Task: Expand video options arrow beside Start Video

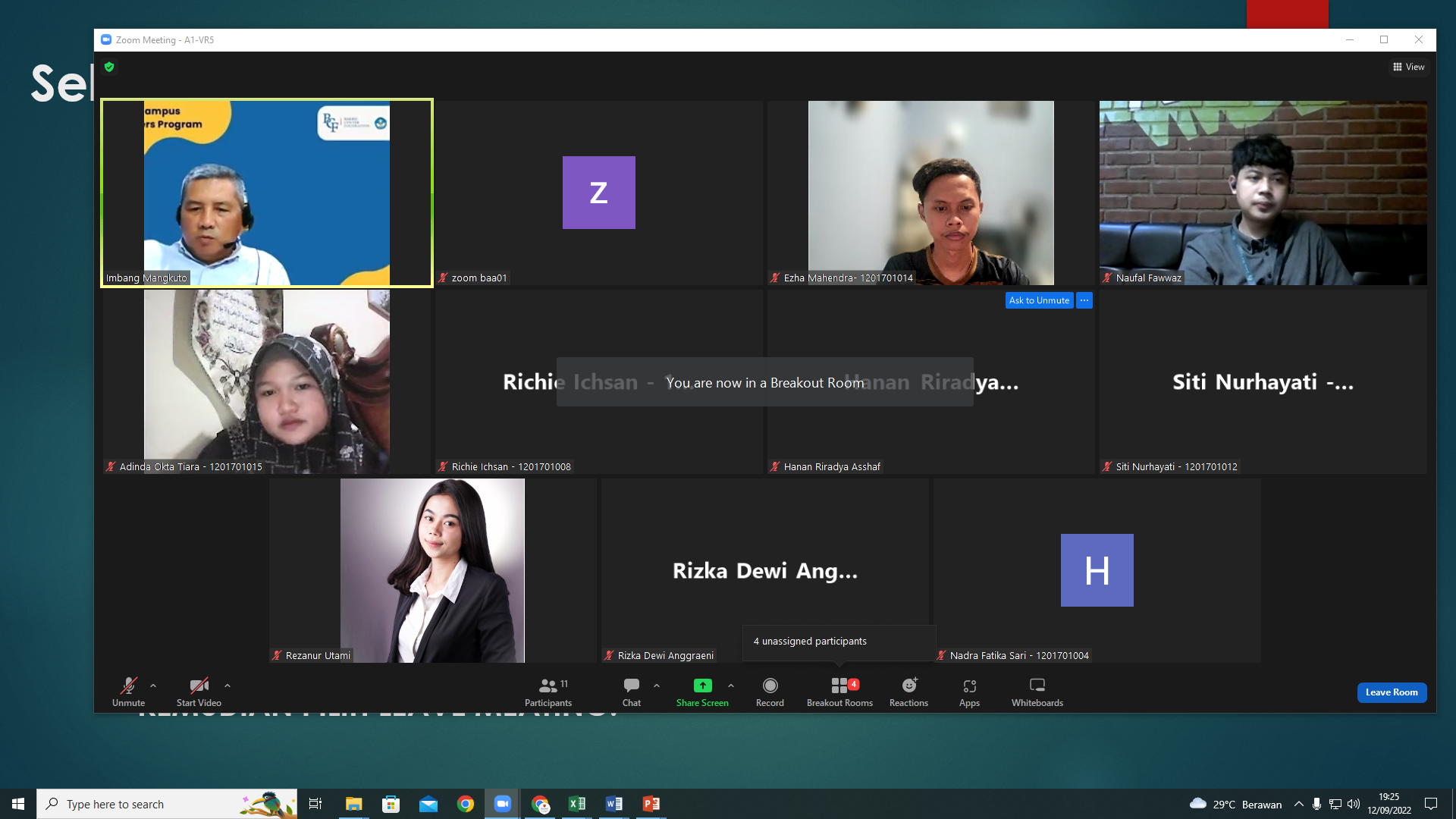Action: pos(227,686)
